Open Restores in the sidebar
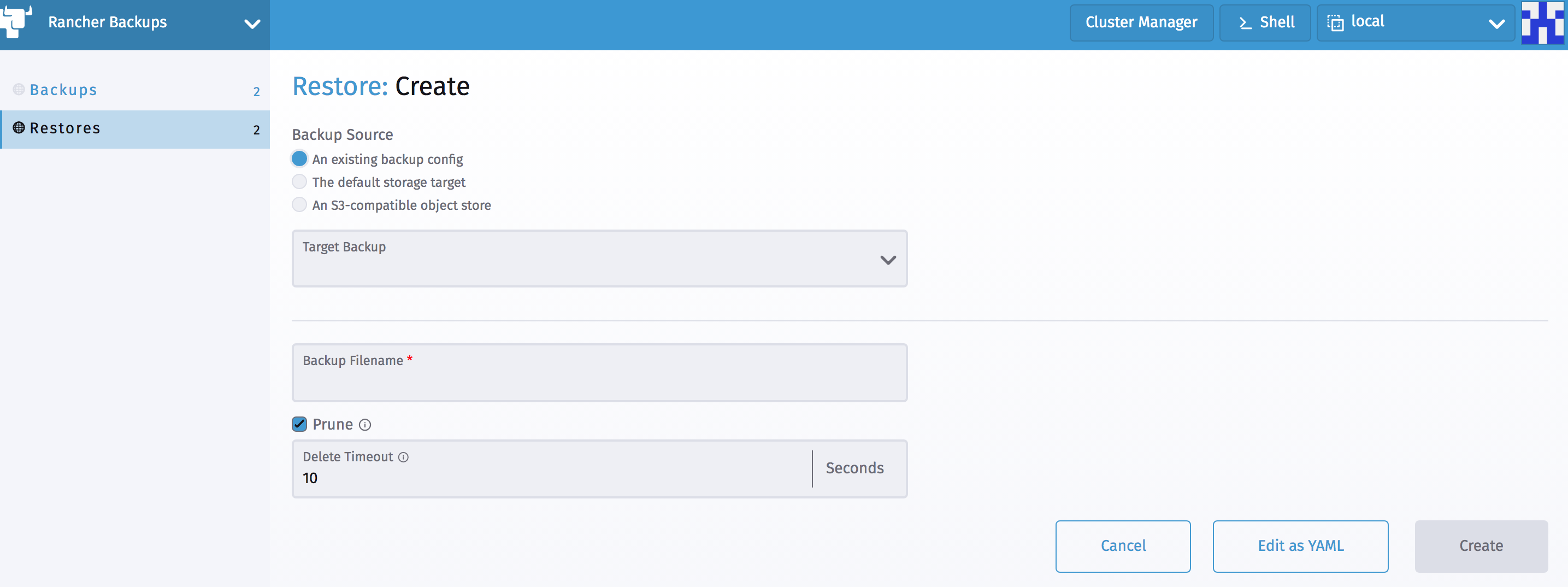The height and width of the screenshot is (587, 1568). pos(65,128)
